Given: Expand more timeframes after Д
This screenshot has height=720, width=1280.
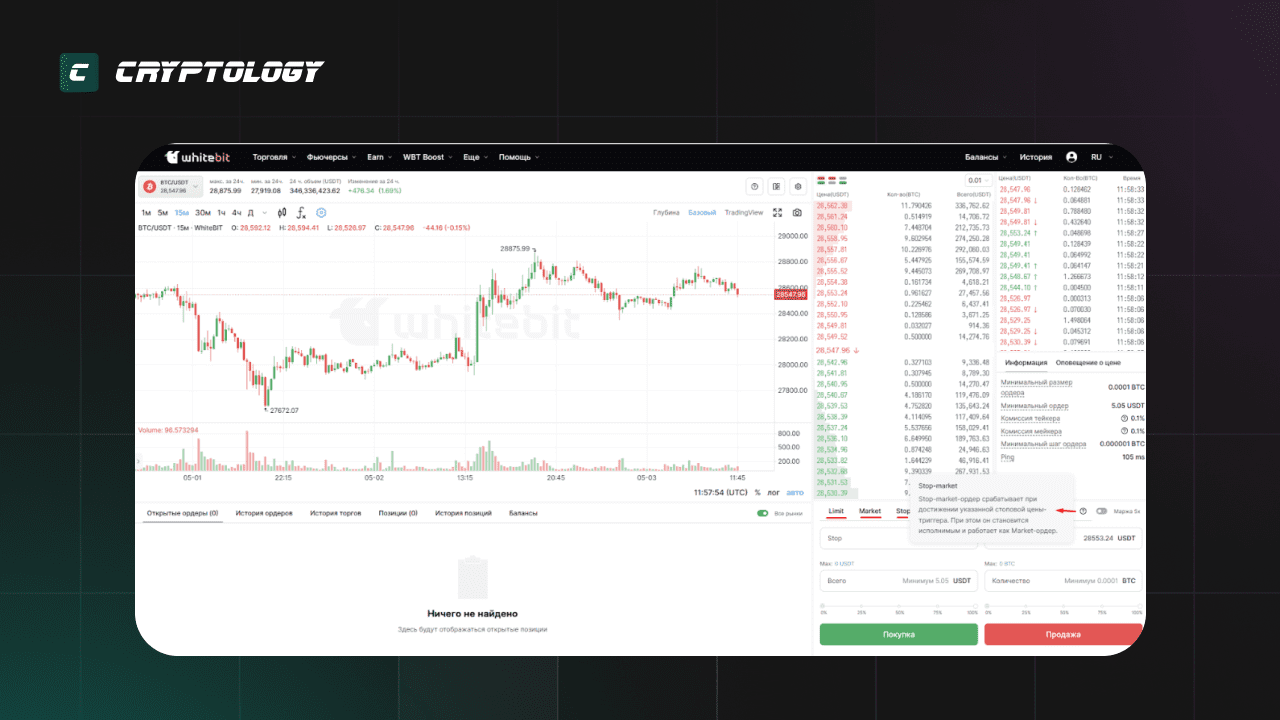Looking at the screenshot, I should [263, 212].
